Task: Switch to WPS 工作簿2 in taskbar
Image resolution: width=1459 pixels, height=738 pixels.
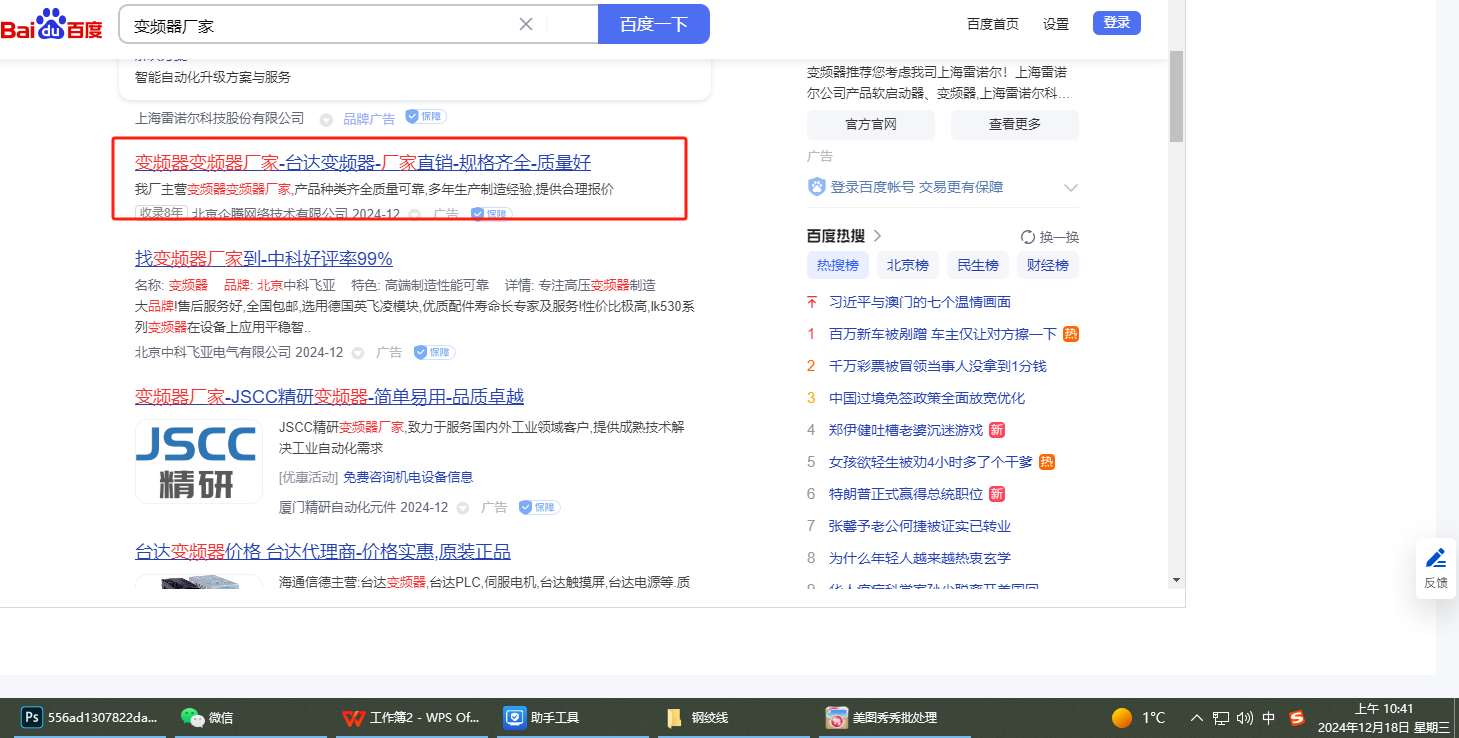Action: tap(353, 717)
